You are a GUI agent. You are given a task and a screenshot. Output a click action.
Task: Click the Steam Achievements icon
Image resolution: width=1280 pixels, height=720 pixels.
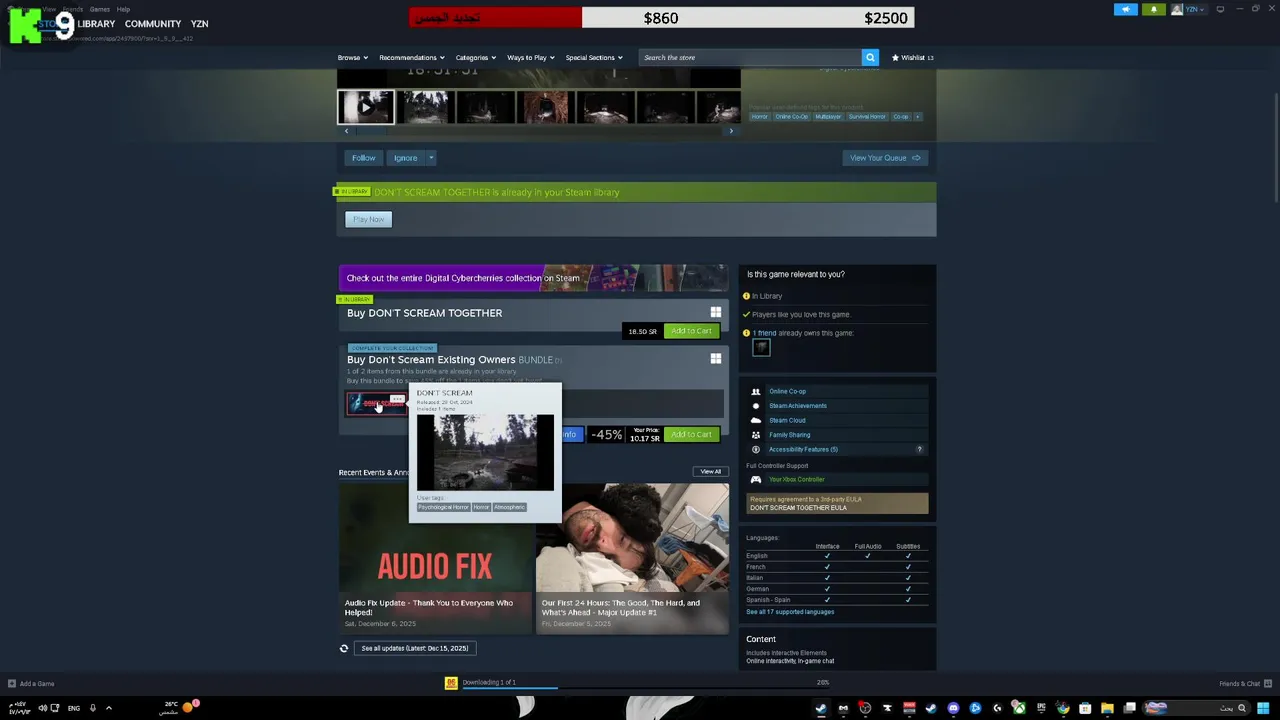point(756,406)
